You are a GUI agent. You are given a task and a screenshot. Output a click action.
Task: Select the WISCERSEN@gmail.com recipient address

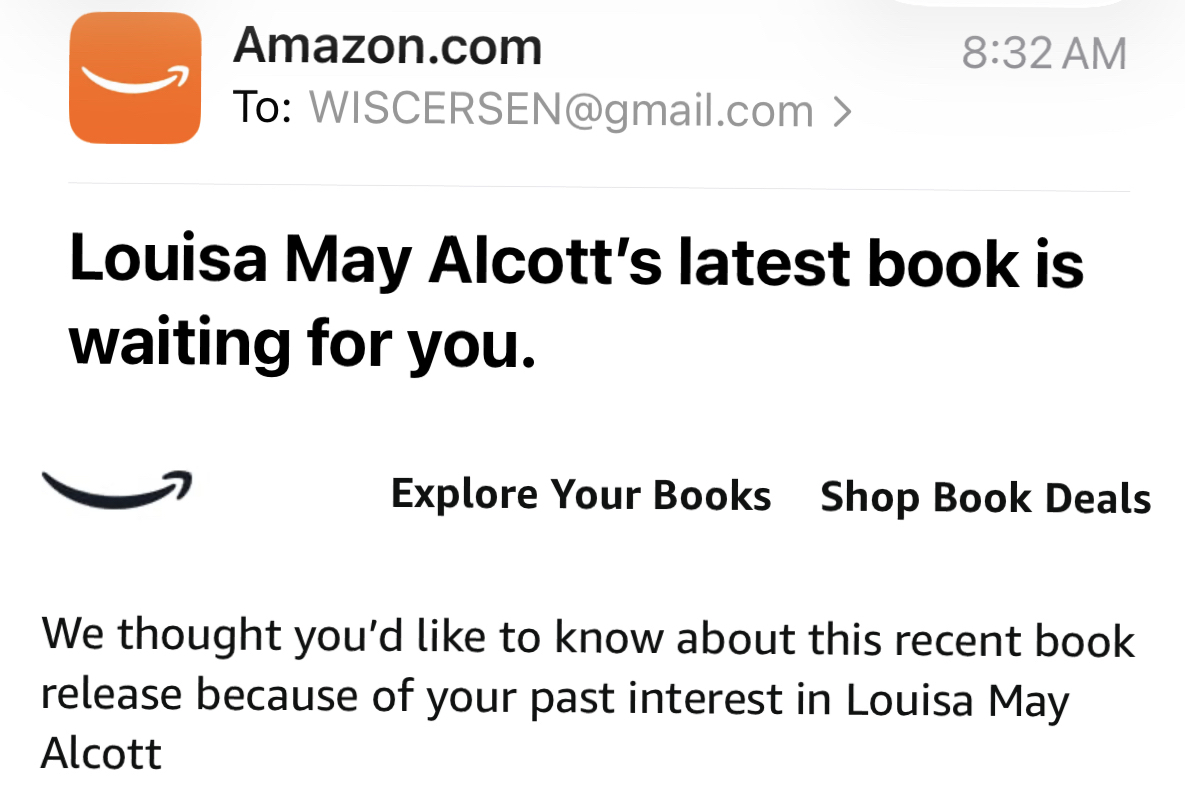(560, 111)
